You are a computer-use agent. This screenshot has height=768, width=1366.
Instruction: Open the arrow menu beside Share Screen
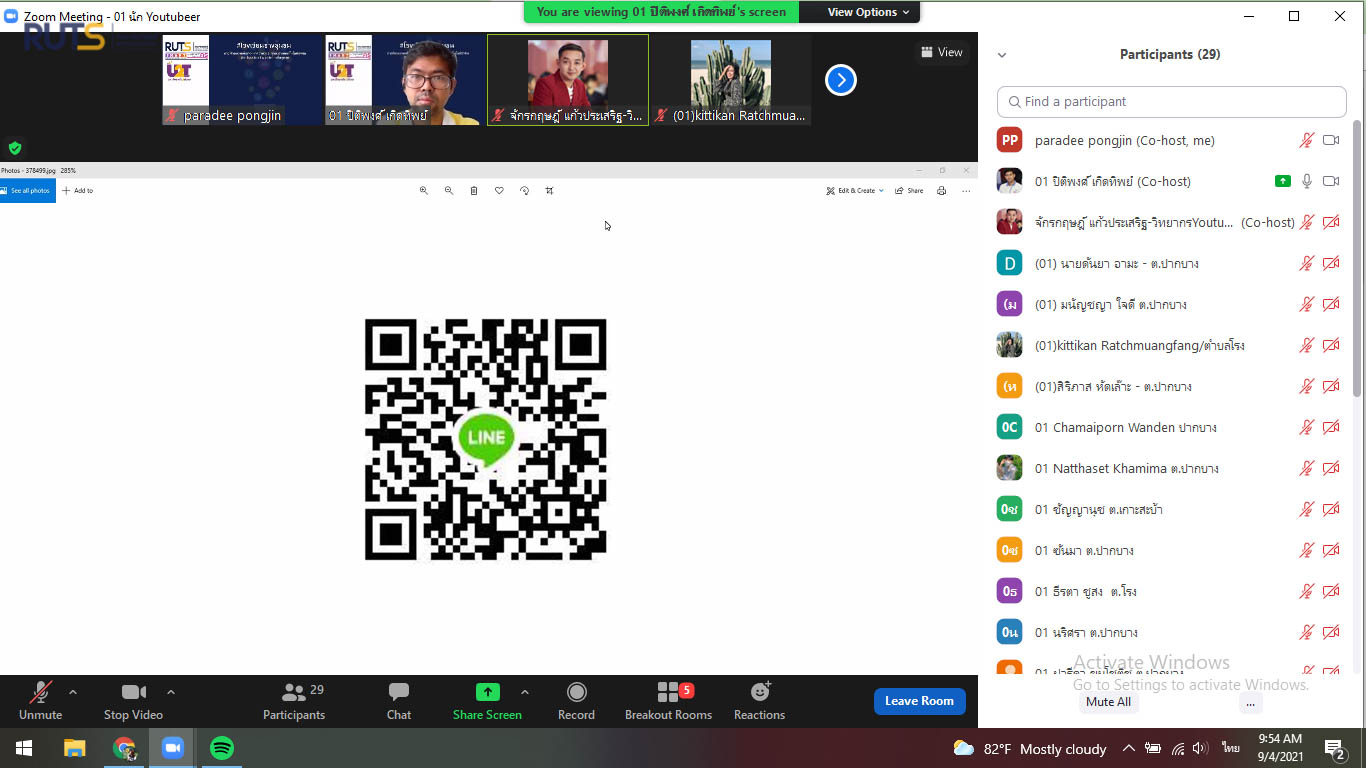coord(524,692)
